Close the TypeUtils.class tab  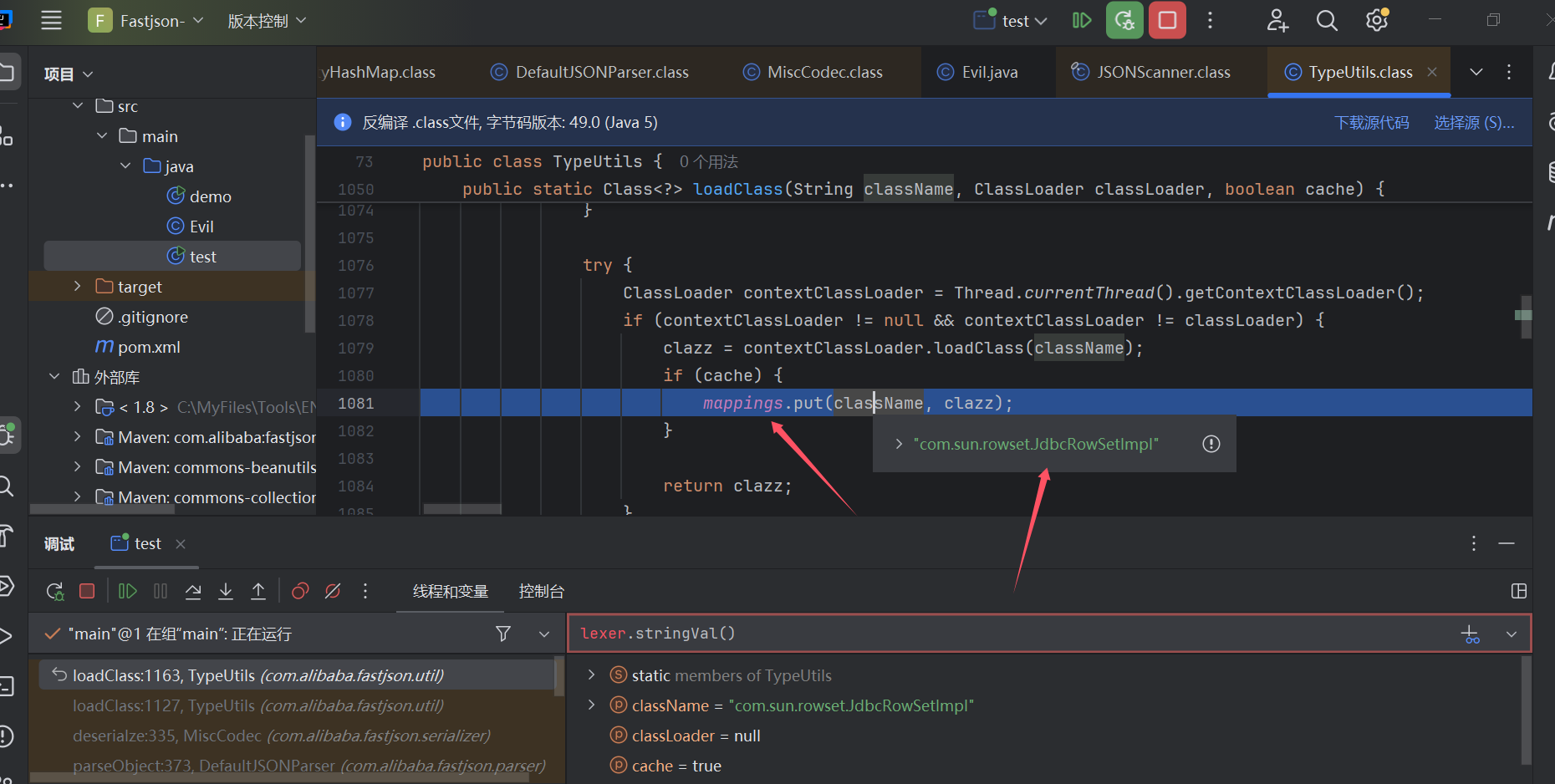[x=1432, y=72]
